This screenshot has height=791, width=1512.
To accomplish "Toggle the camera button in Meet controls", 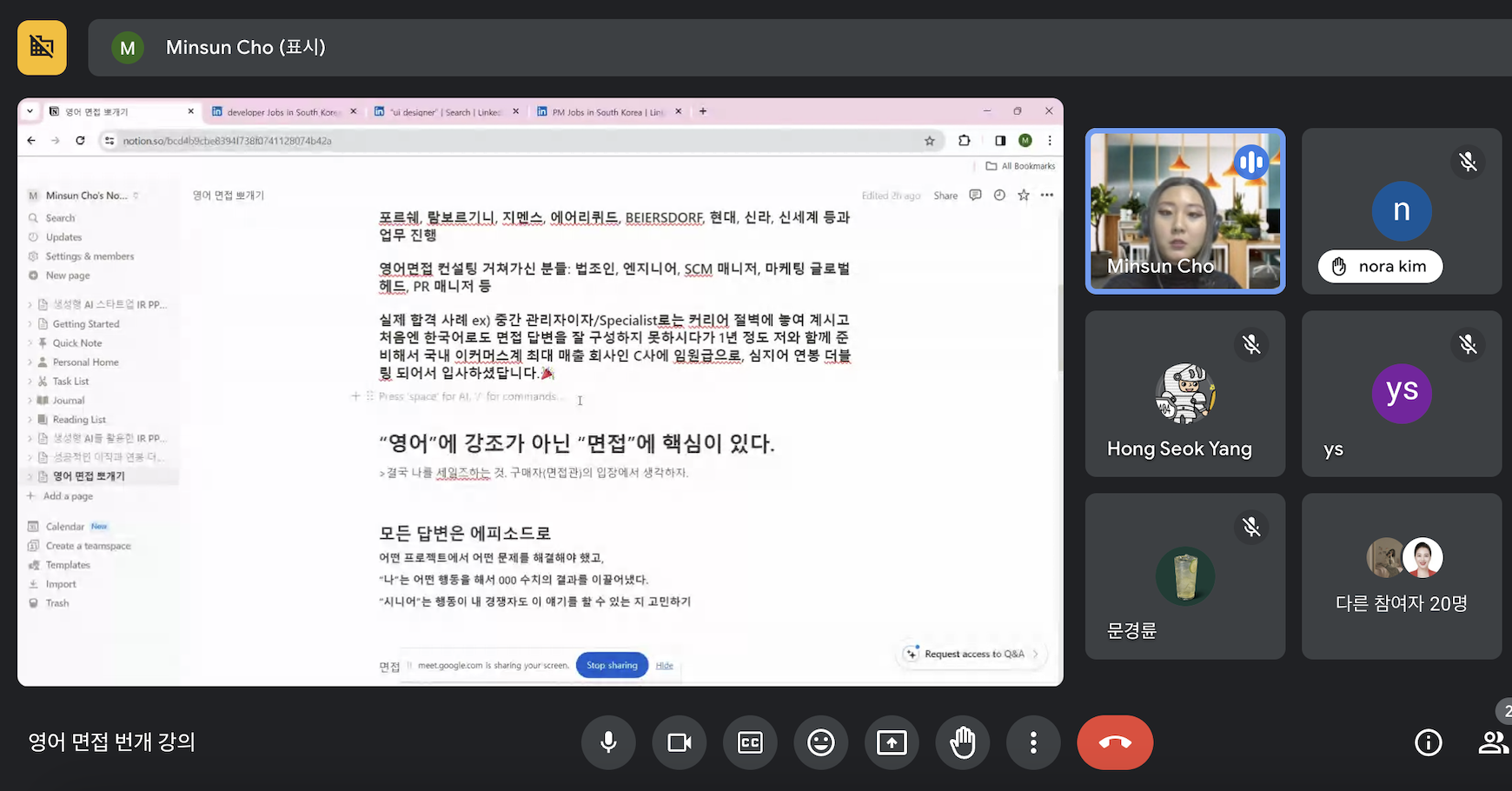I will pyautogui.click(x=680, y=742).
